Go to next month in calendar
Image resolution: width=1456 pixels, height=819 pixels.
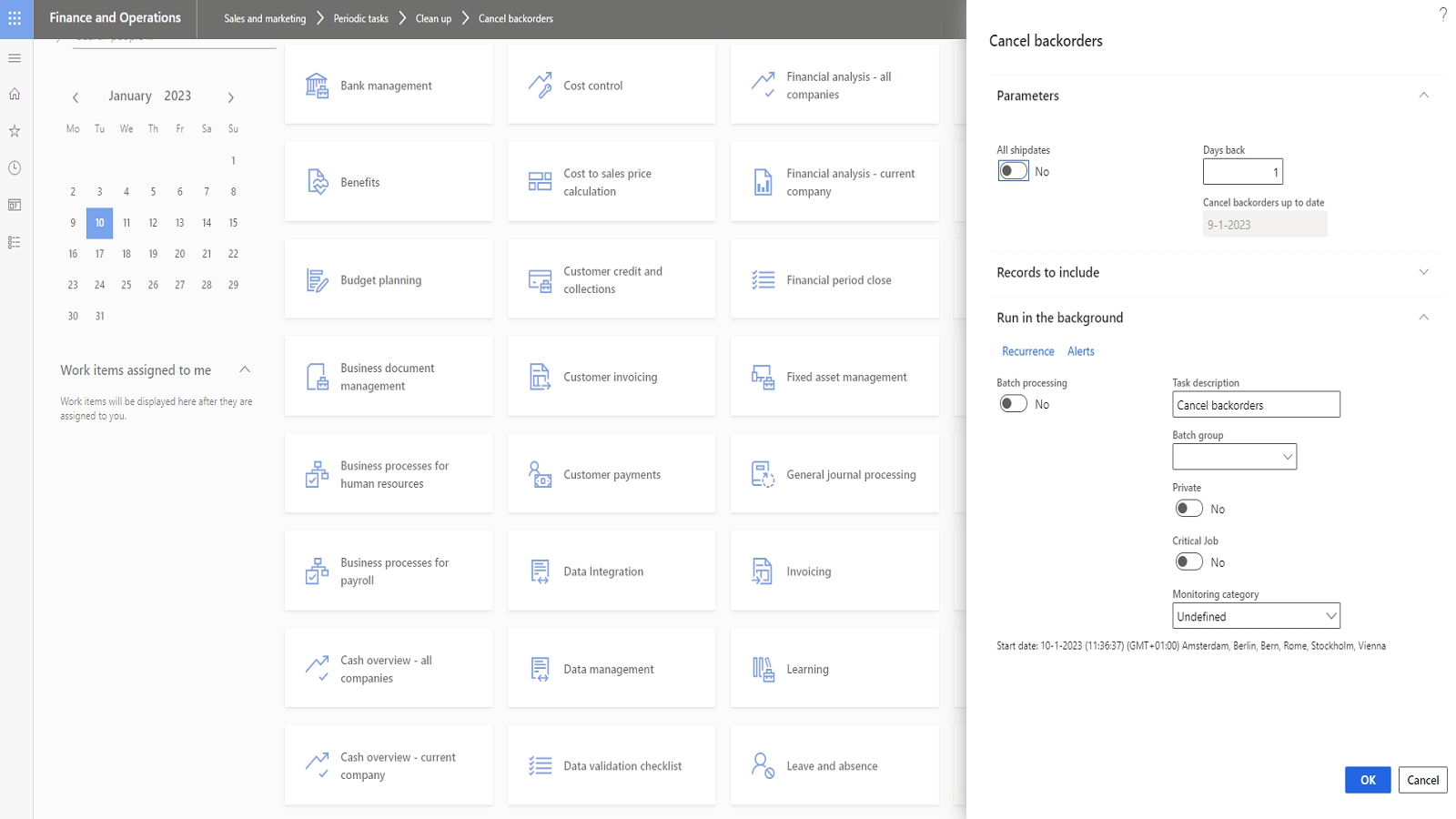[x=231, y=97]
